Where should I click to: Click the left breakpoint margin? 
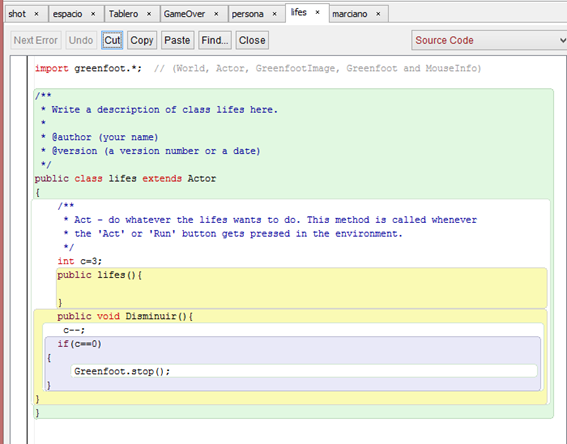click(19, 249)
